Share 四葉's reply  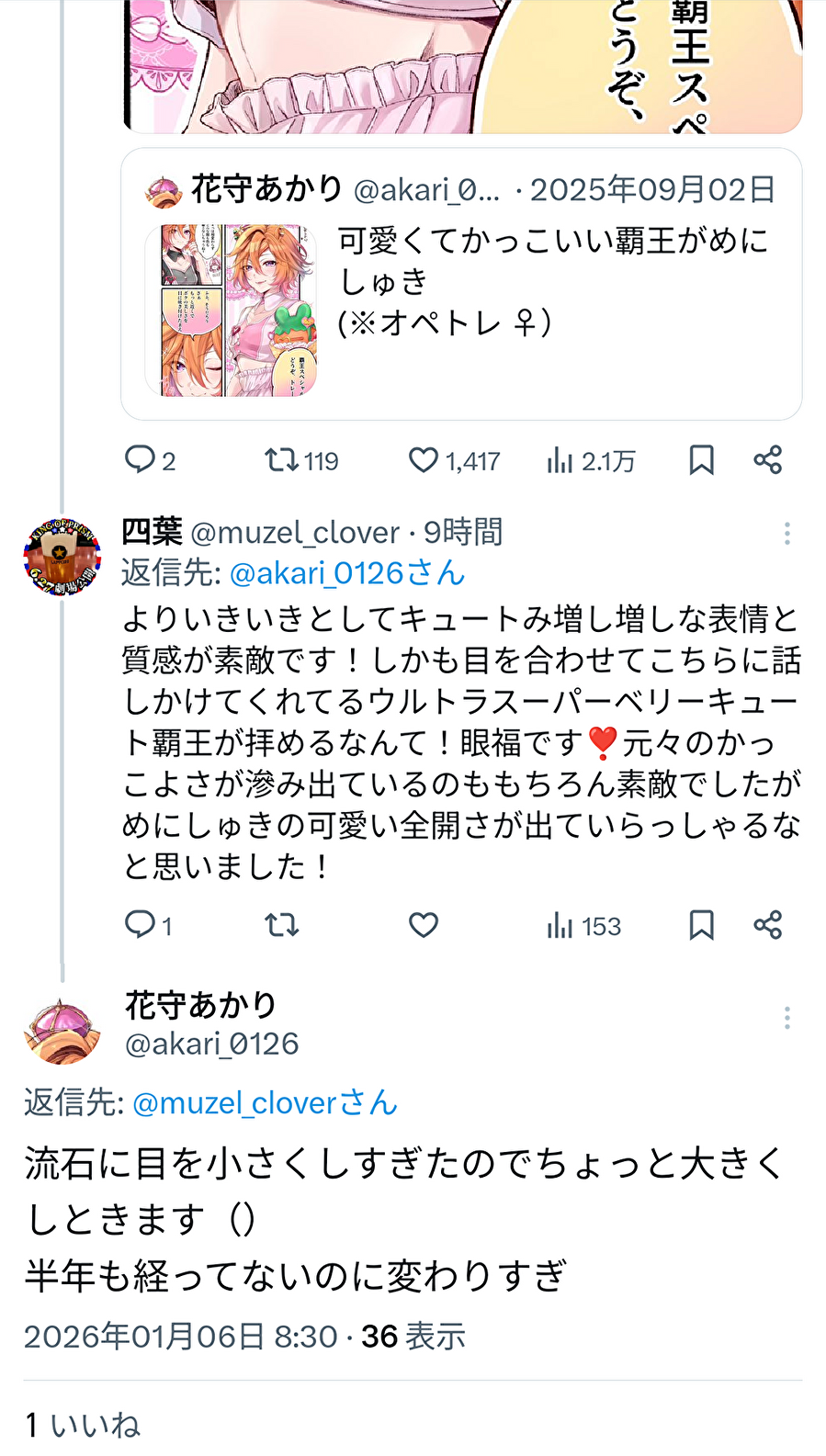pos(767,924)
